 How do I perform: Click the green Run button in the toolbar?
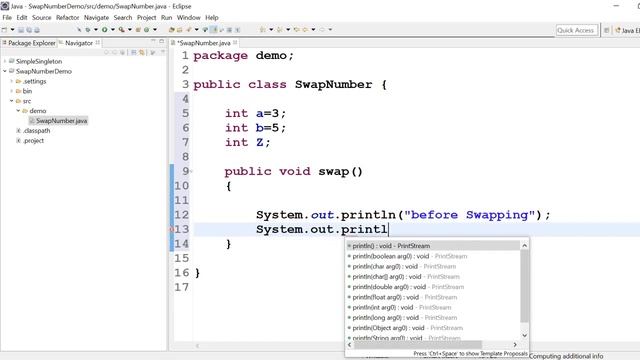point(104,30)
